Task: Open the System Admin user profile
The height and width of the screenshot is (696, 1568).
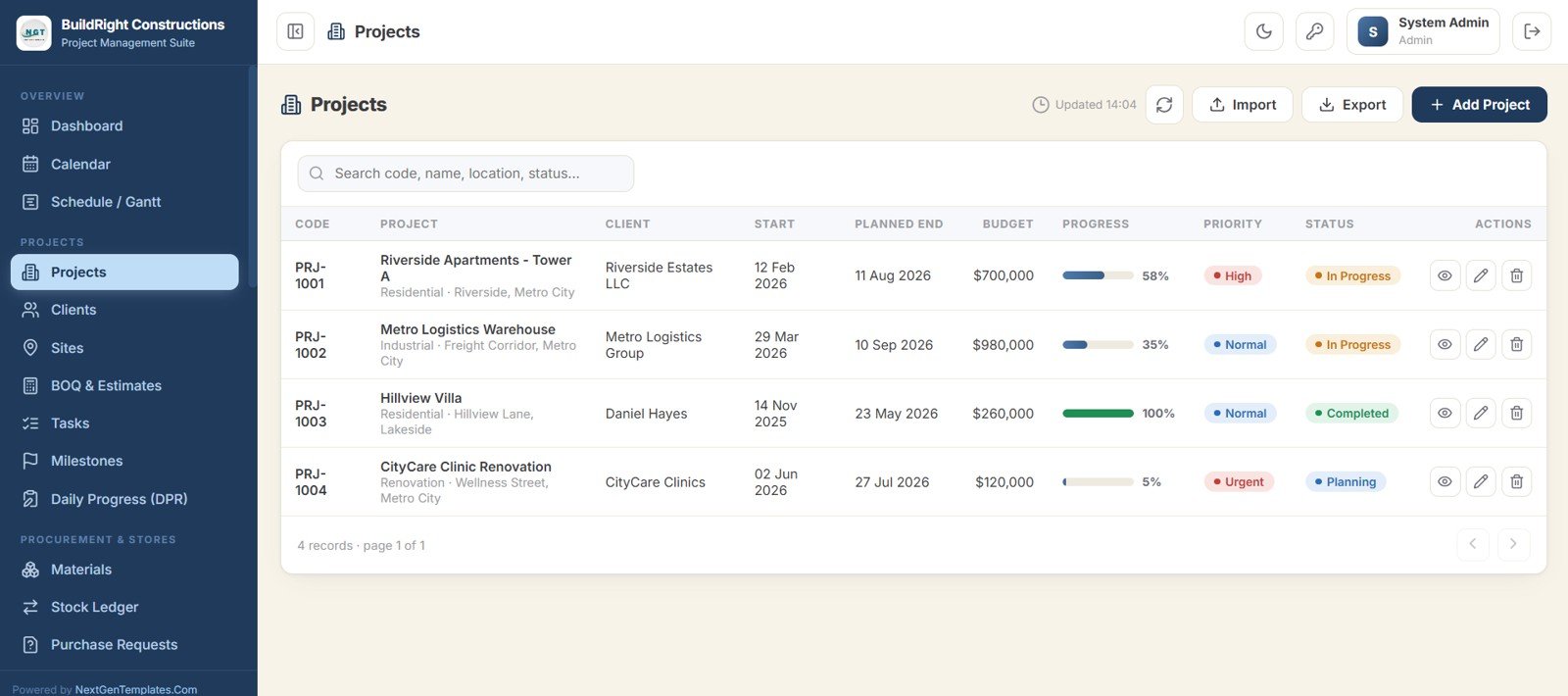Action: (1423, 31)
